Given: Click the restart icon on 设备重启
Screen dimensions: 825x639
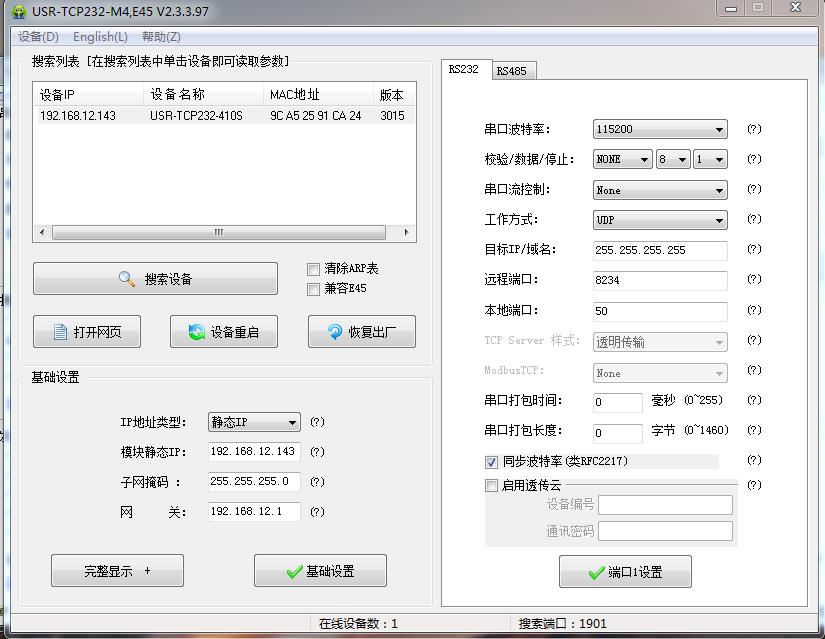Looking at the screenshot, I should (x=197, y=332).
